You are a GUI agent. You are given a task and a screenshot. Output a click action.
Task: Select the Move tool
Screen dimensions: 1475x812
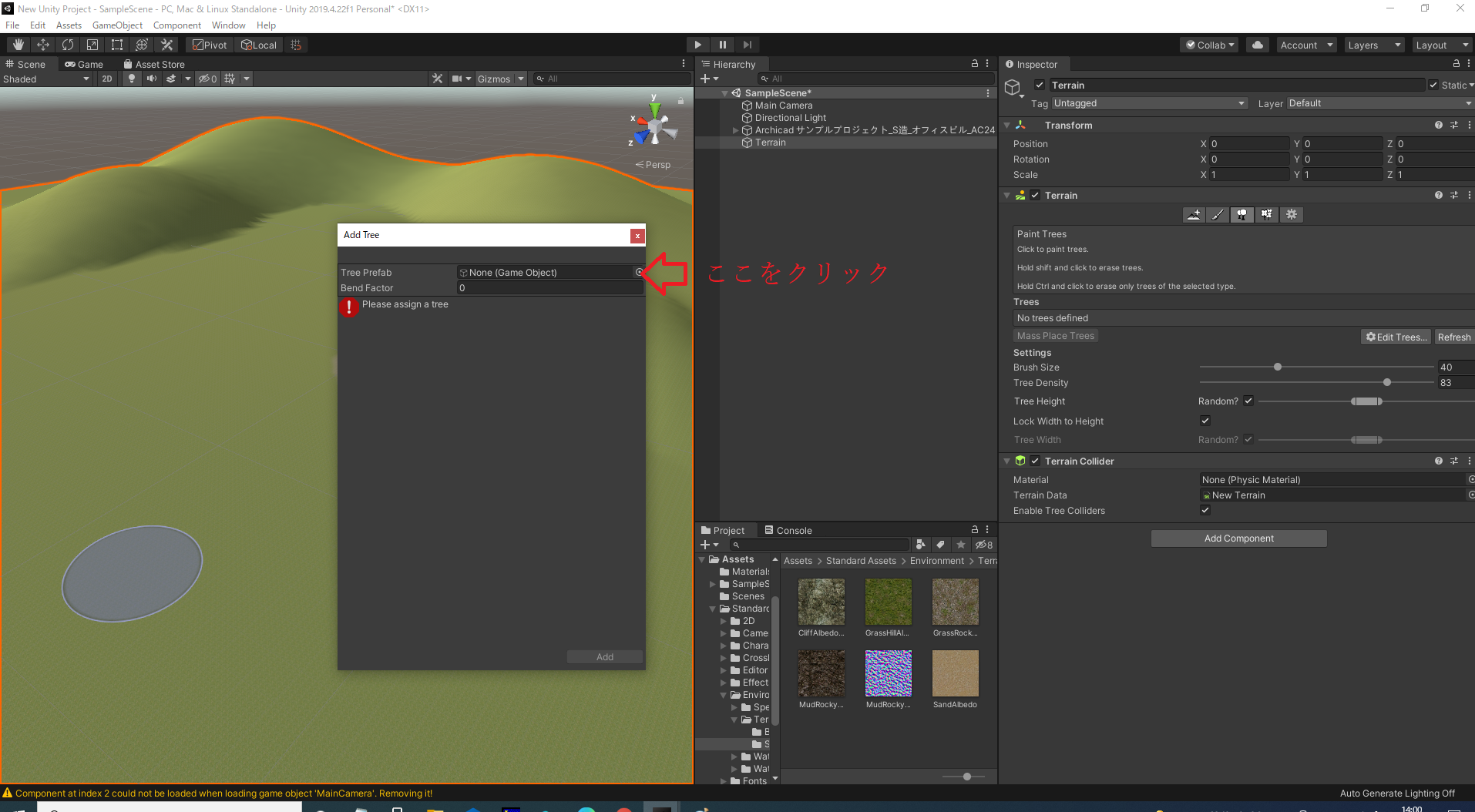click(43, 45)
